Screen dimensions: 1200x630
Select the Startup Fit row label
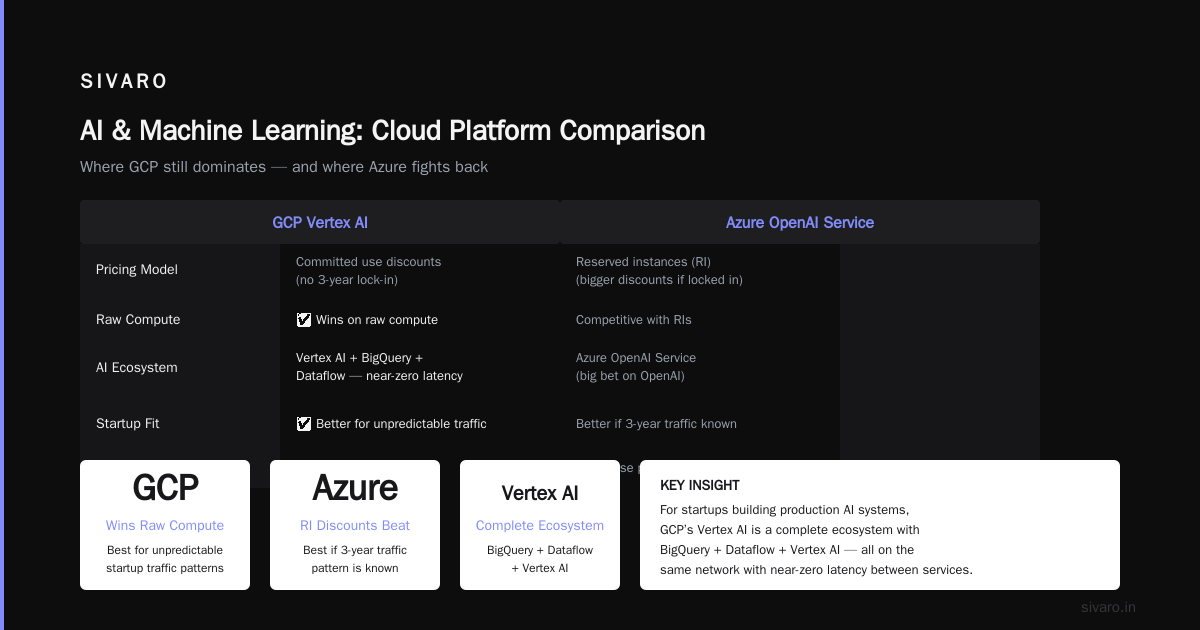(128, 424)
